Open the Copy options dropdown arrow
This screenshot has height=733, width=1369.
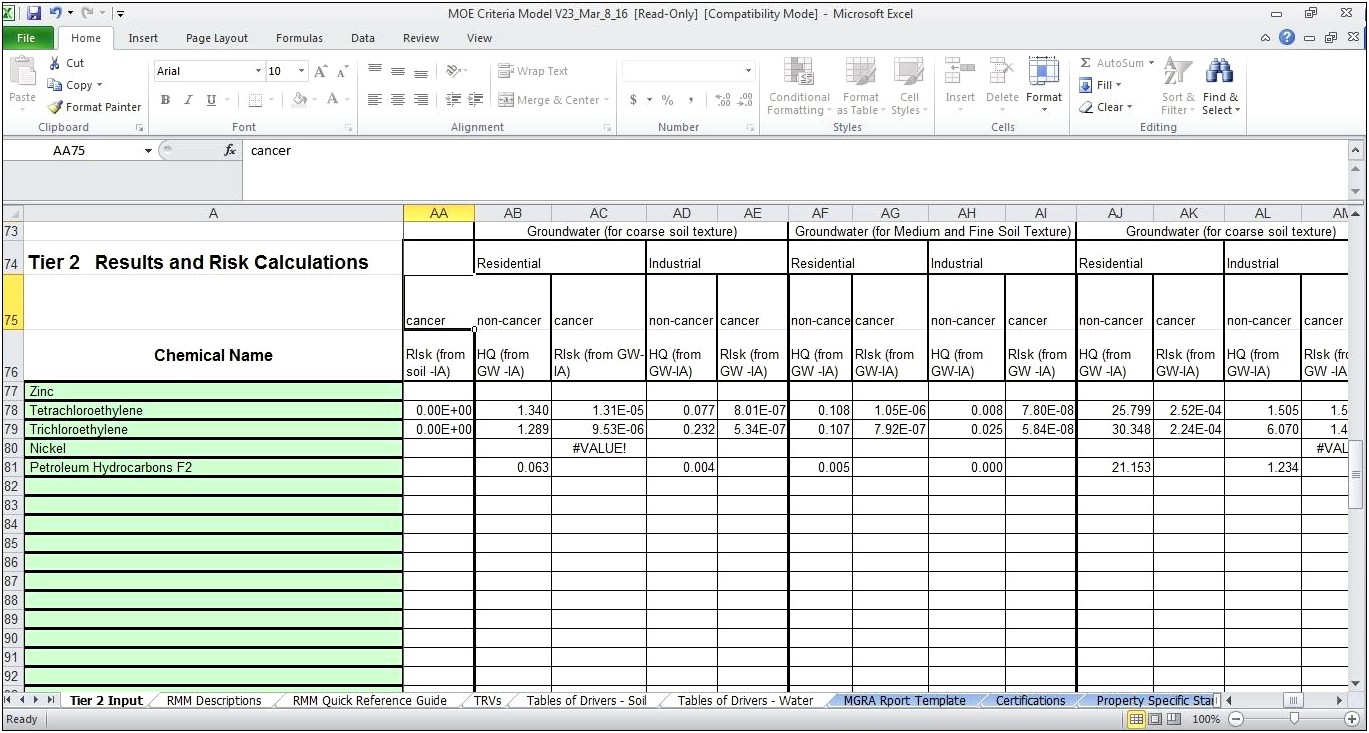pos(100,86)
